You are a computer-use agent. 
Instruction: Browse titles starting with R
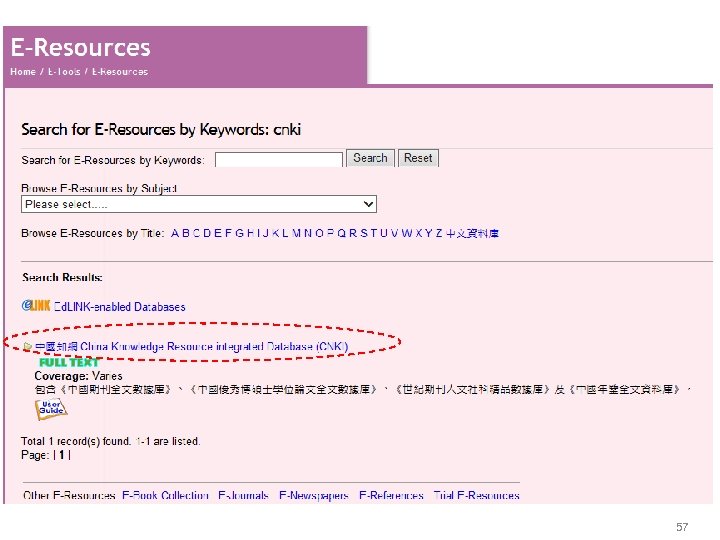tap(353, 233)
